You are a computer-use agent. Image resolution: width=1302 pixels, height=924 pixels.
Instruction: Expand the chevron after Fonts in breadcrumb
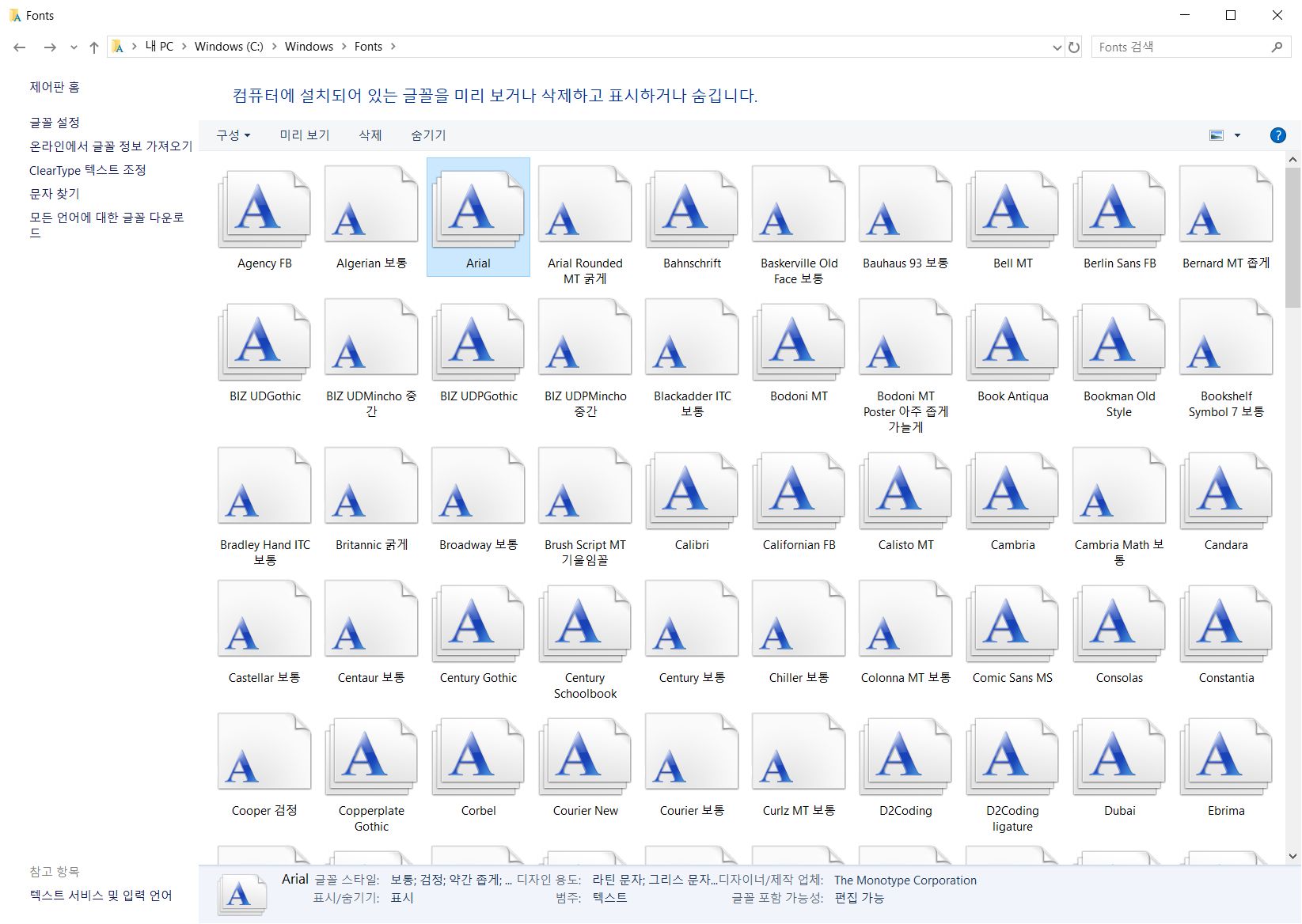point(393,47)
